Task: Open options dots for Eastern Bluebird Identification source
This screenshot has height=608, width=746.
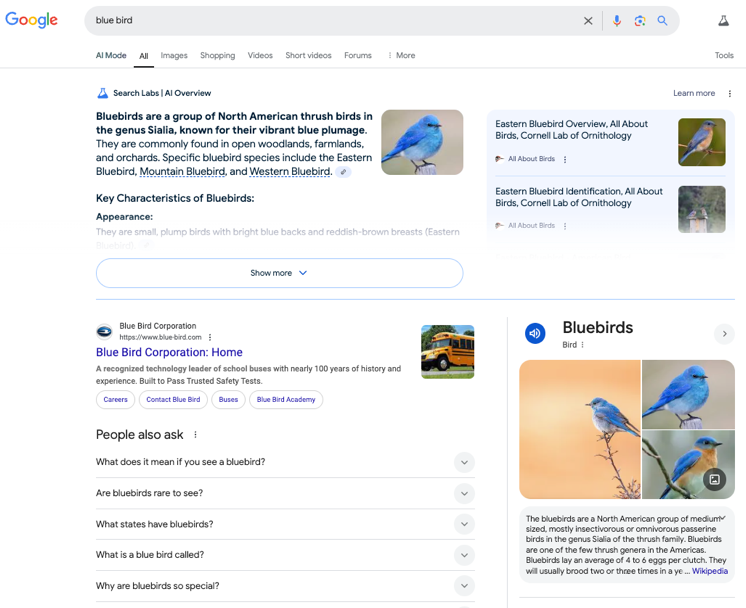Action: coord(565,226)
